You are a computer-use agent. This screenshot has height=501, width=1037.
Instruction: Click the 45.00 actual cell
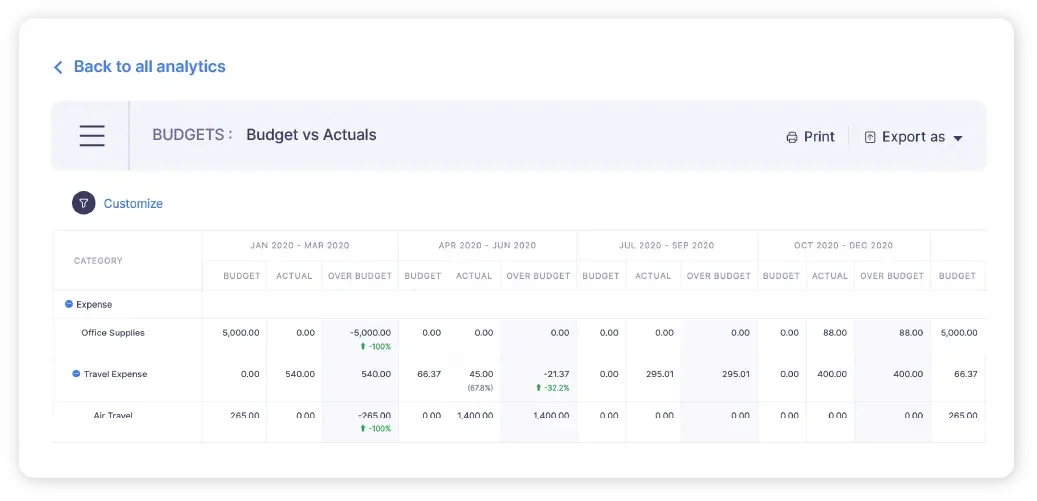tap(480, 374)
